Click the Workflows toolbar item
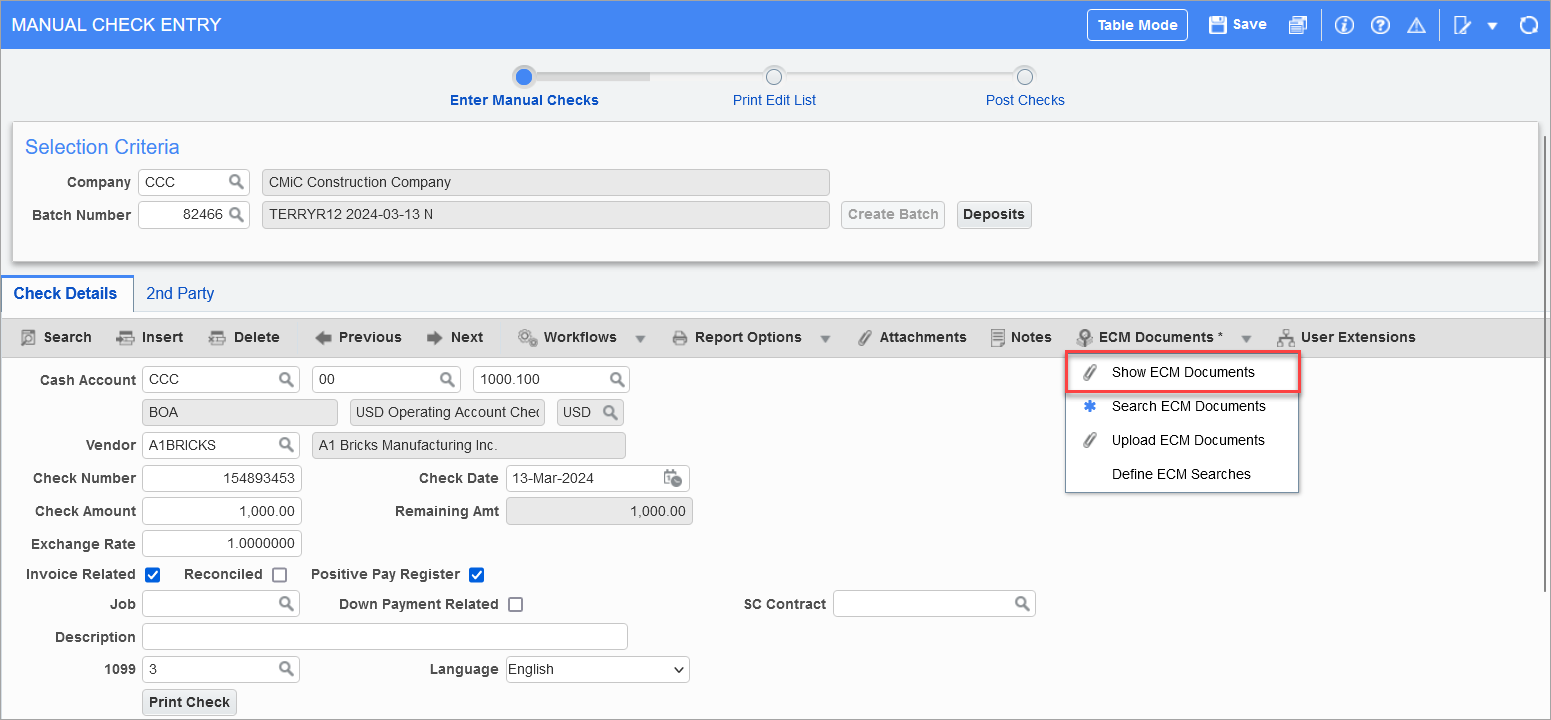Screen dimensions: 1551x720 [567, 337]
